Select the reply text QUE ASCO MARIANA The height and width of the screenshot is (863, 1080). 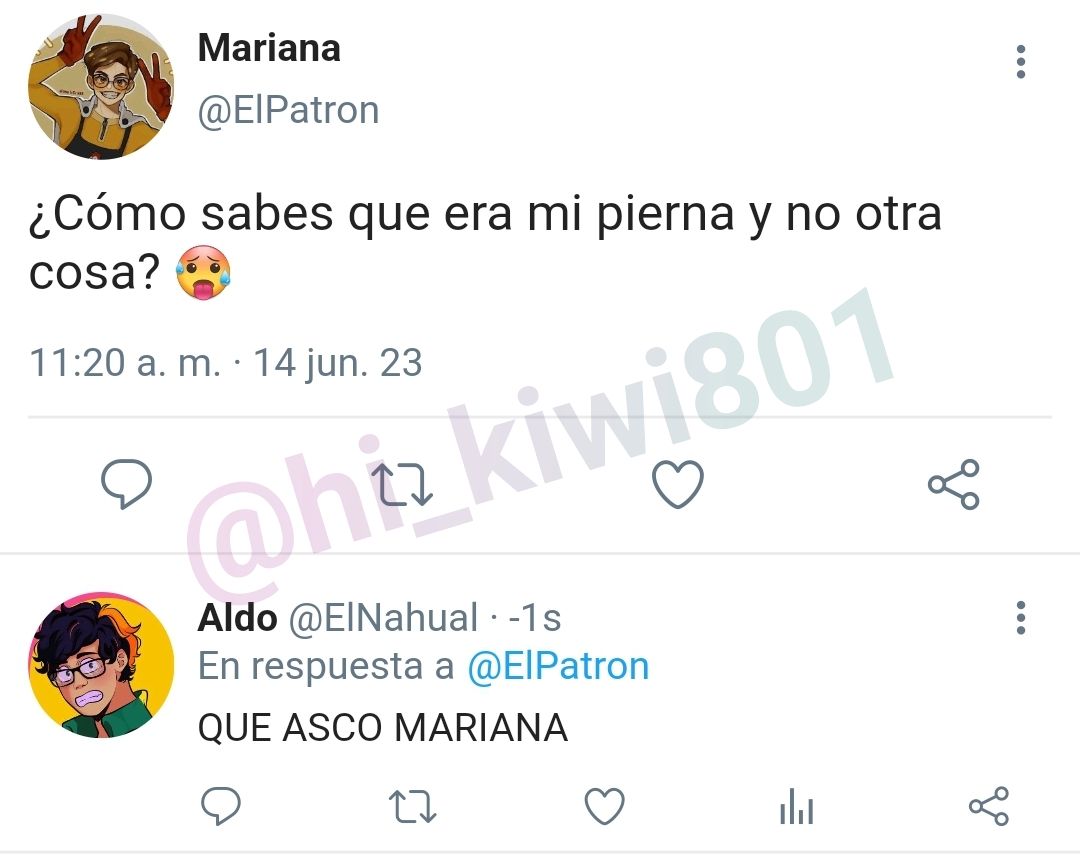(383, 728)
